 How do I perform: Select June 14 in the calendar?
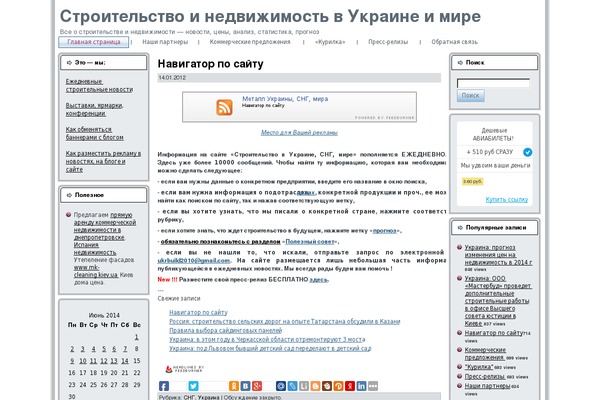(x=125, y=361)
